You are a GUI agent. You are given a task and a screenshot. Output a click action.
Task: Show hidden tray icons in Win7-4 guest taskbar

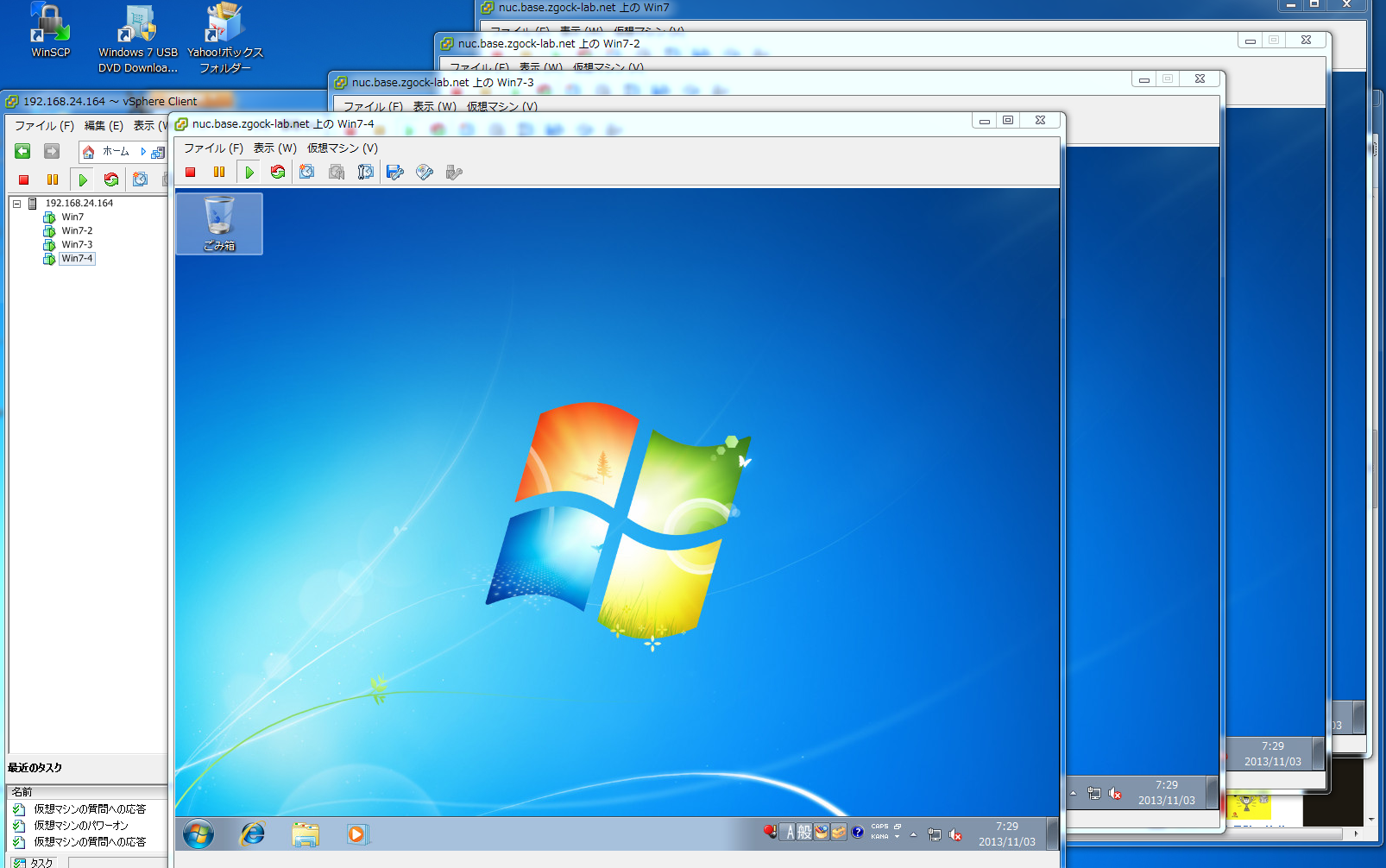click(x=913, y=834)
